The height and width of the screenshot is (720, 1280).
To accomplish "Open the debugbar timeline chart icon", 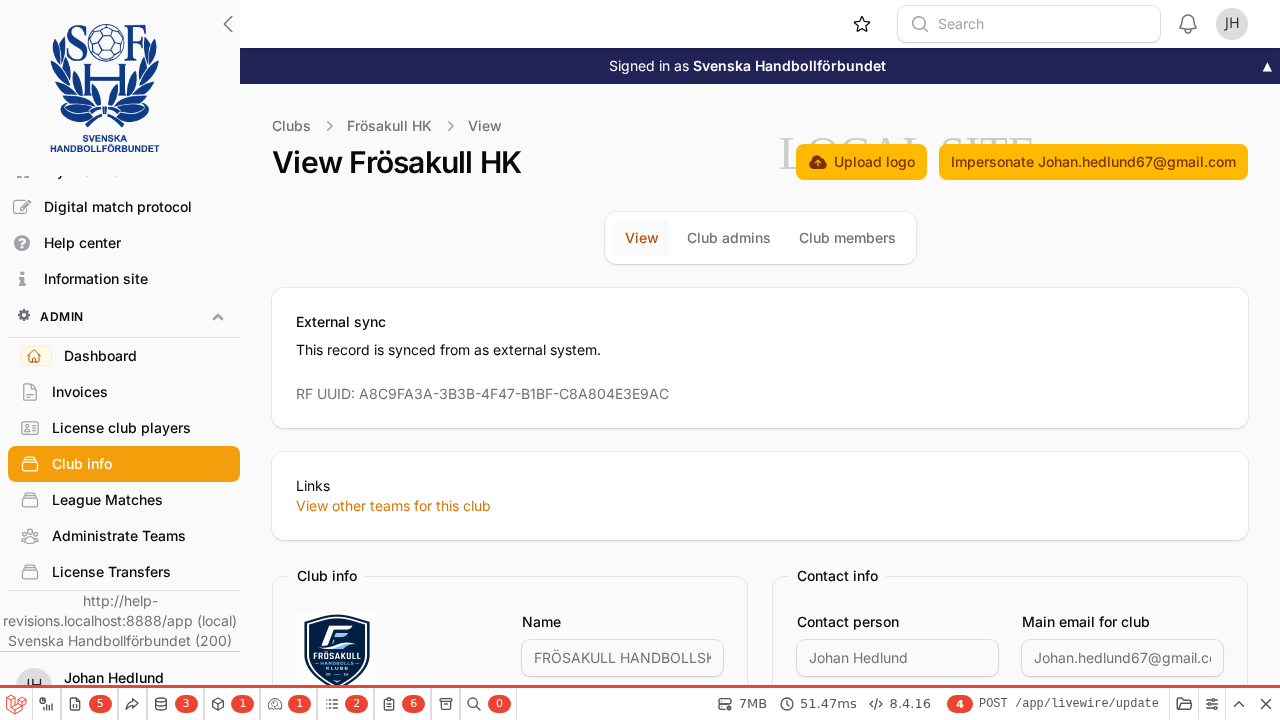I will point(46,704).
